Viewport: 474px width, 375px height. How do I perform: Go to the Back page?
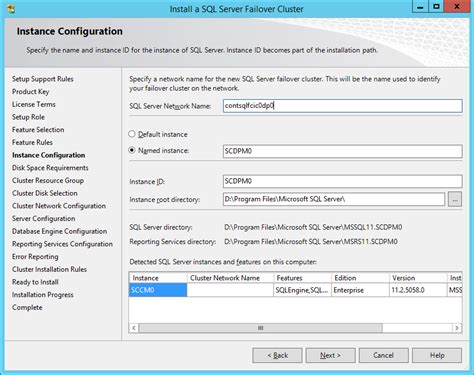tap(277, 355)
